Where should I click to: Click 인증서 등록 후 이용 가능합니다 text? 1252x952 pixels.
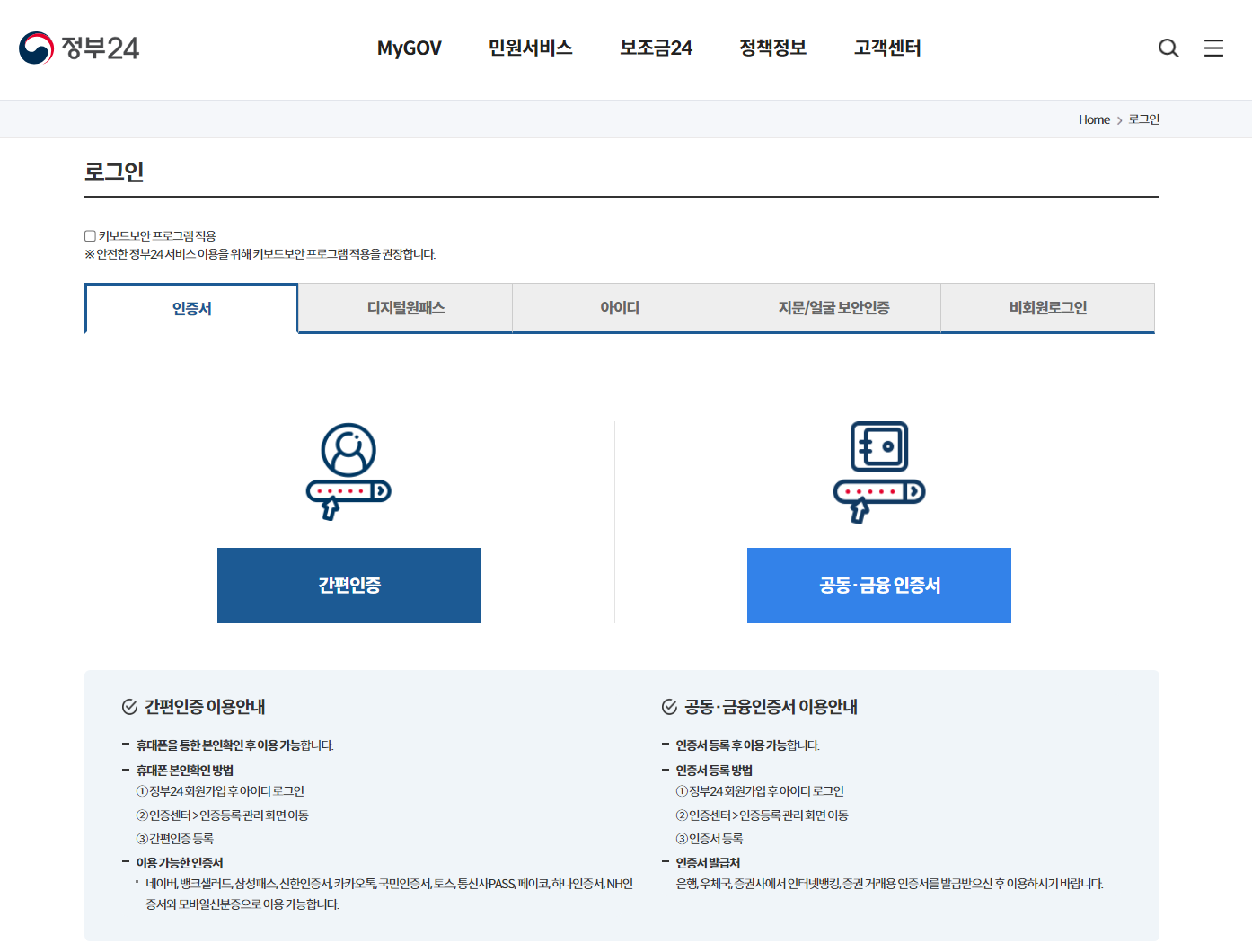[748, 745]
